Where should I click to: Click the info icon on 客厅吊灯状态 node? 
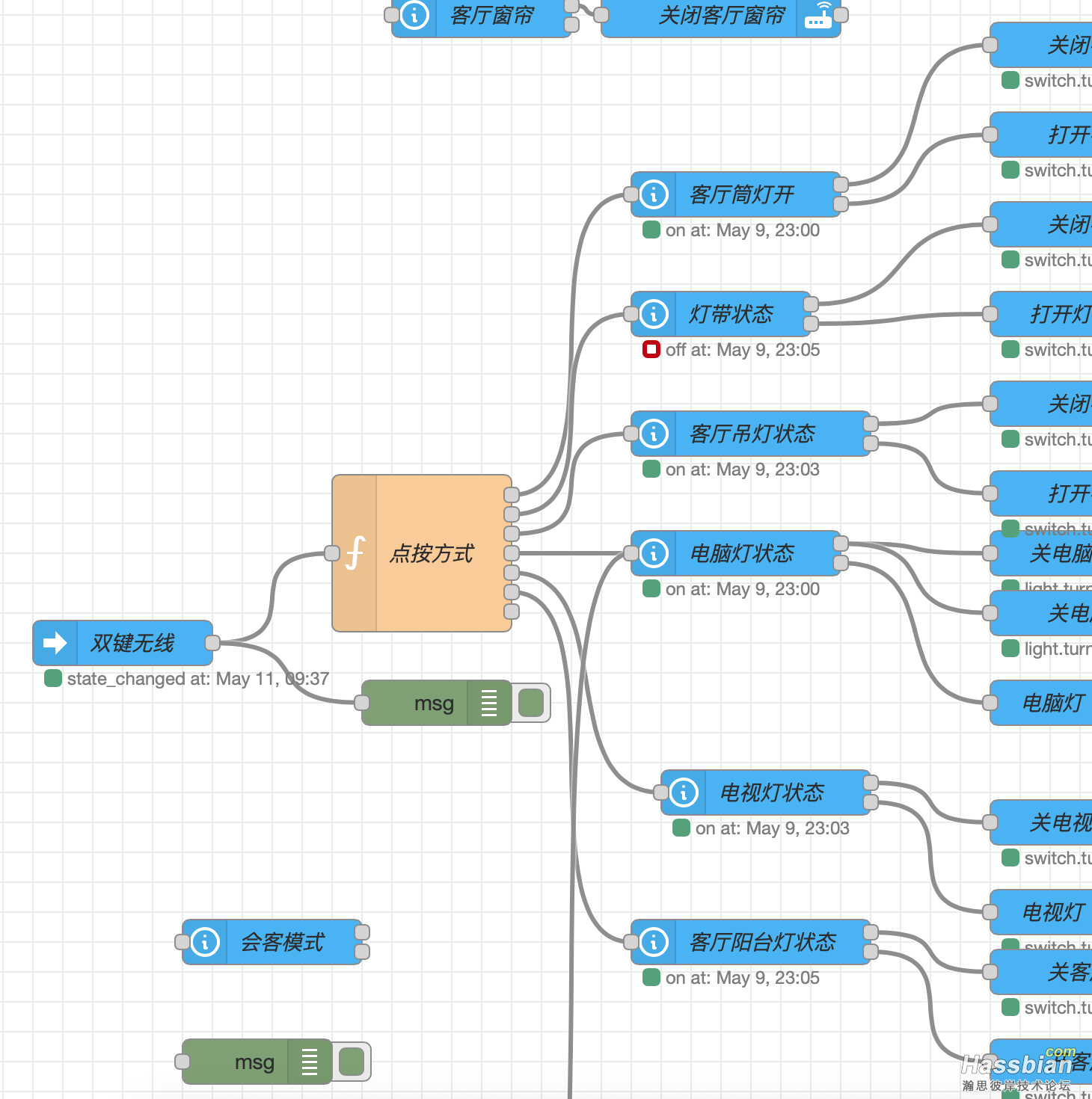[654, 434]
